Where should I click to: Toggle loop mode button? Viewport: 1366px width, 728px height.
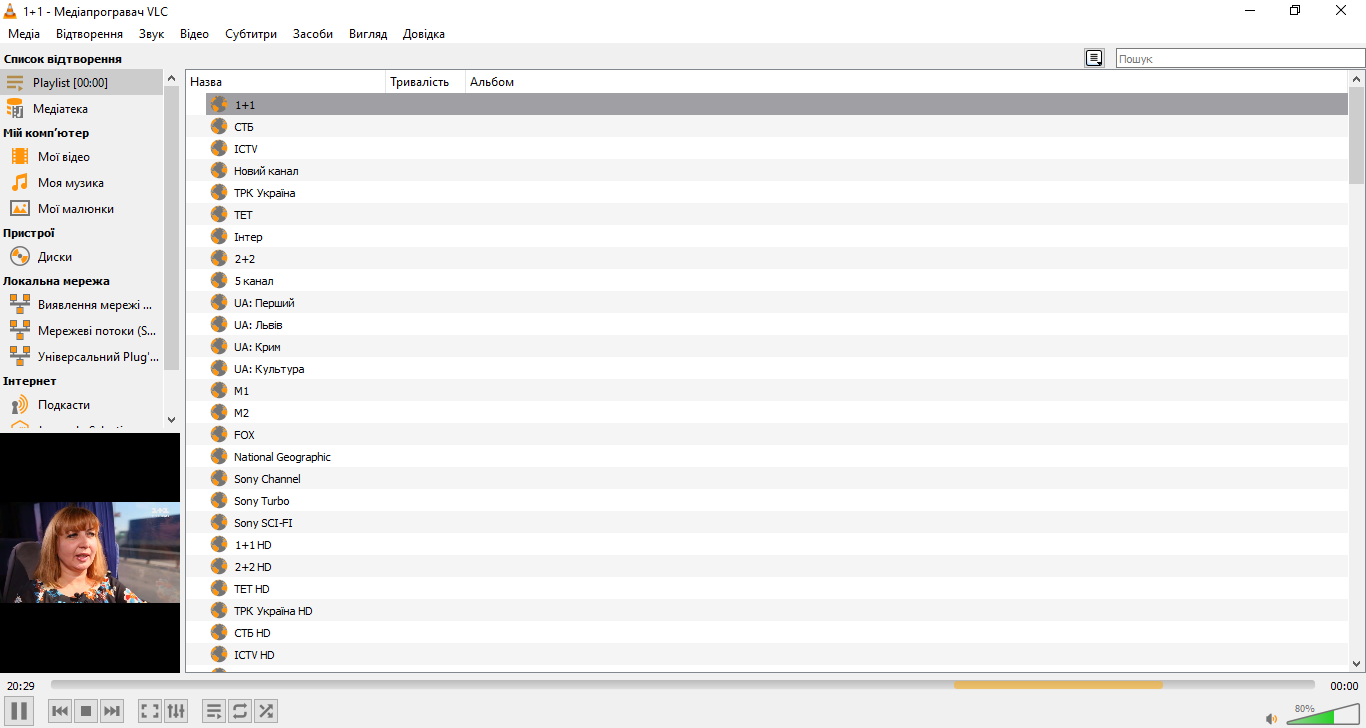click(240, 711)
